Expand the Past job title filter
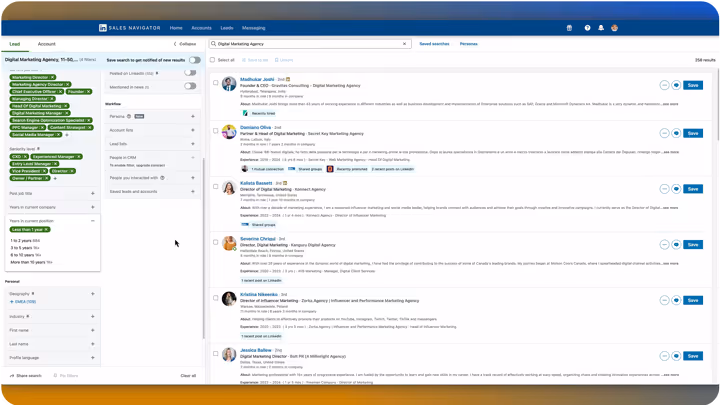 [93, 193]
